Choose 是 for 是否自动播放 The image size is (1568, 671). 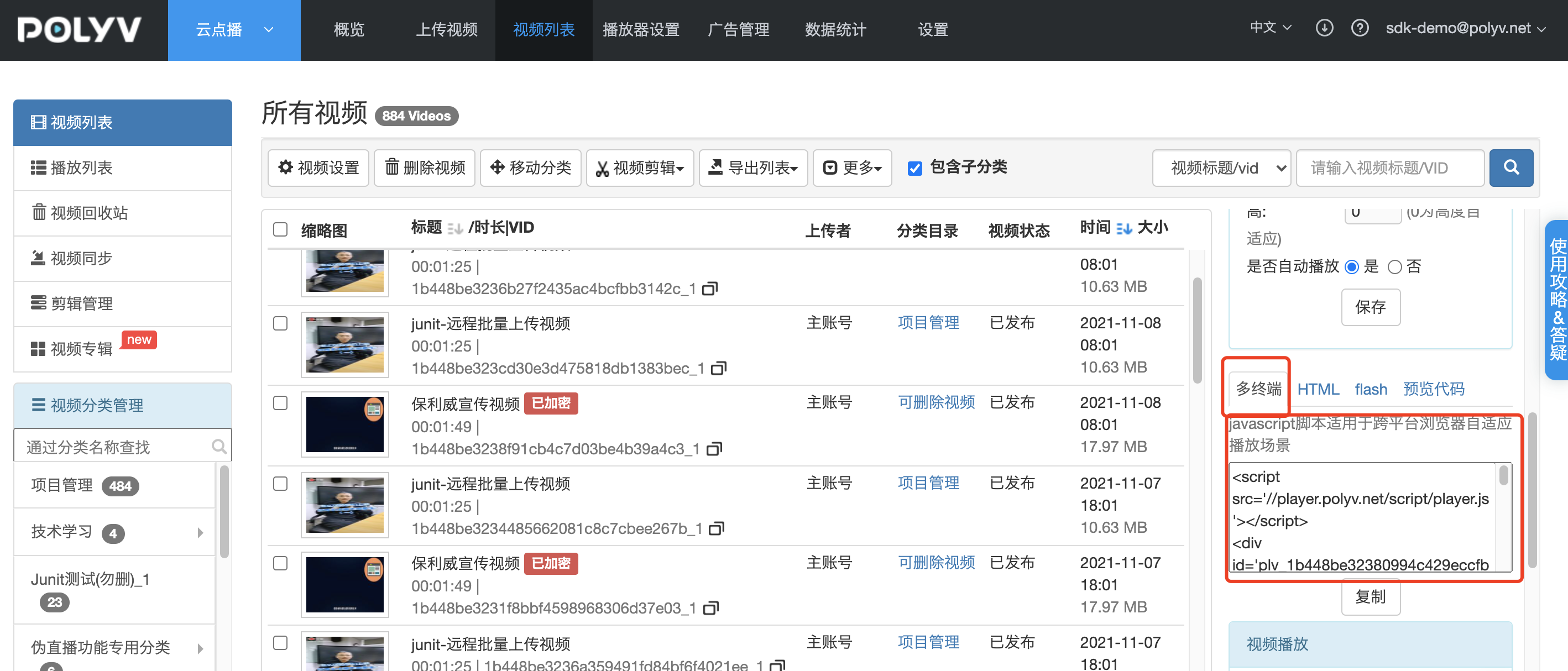click(x=1351, y=266)
